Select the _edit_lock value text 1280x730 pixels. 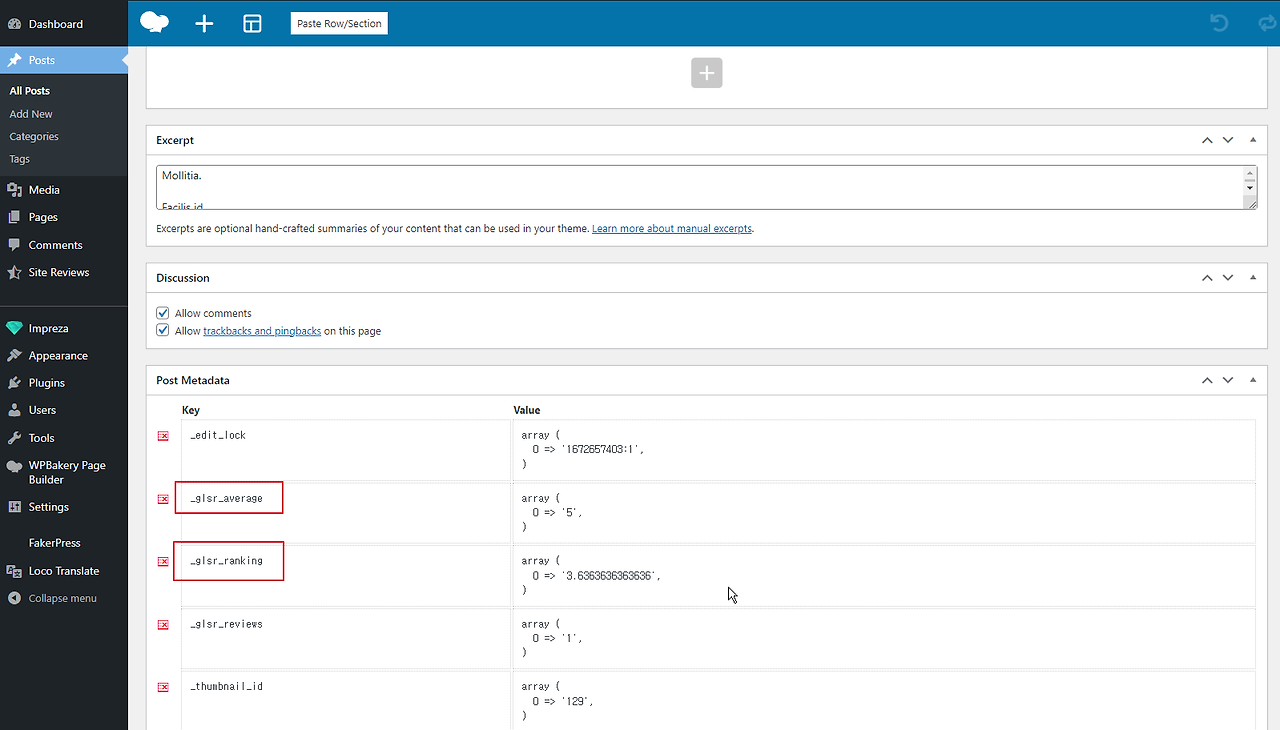point(583,450)
